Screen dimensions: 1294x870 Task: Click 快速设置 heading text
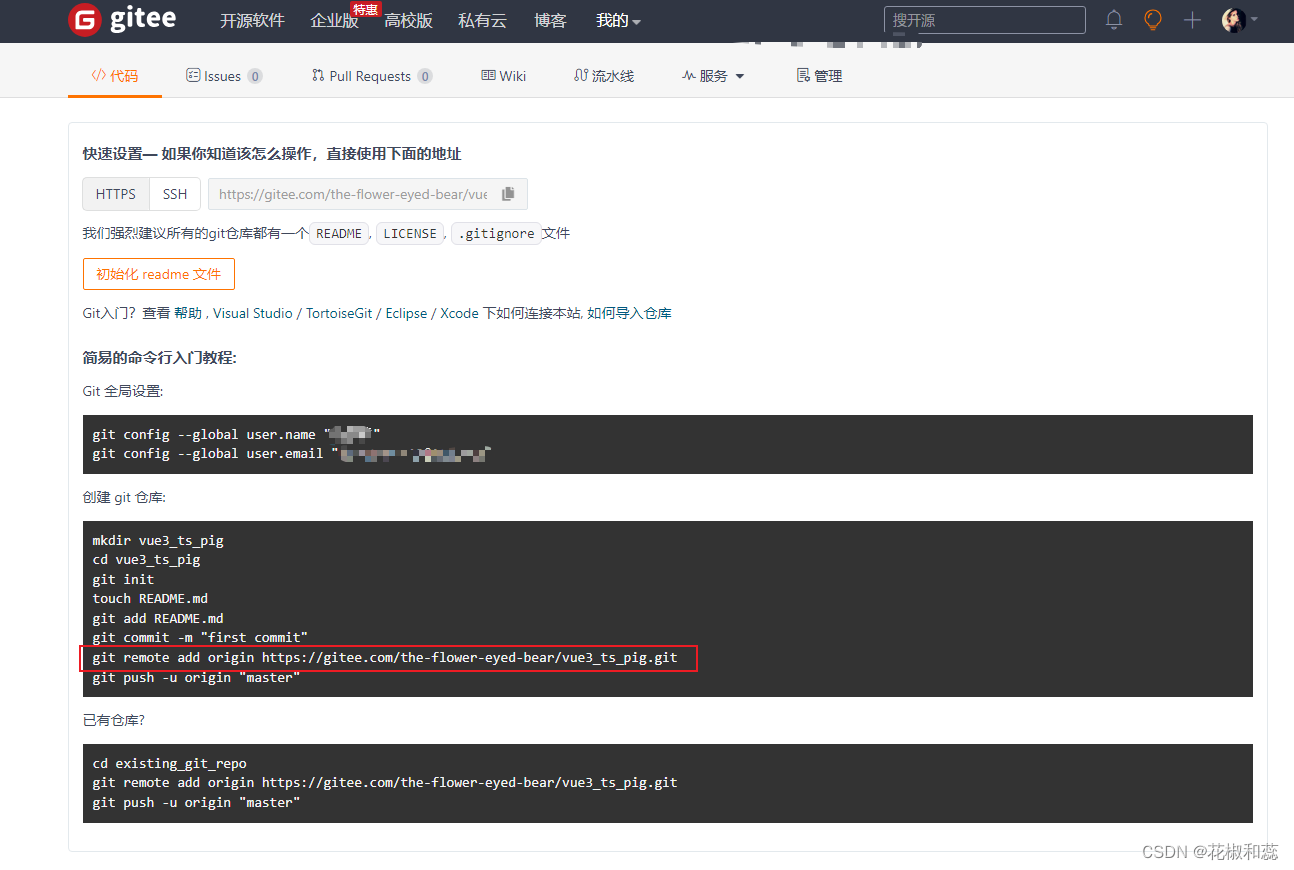pyautogui.click(x=272, y=154)
